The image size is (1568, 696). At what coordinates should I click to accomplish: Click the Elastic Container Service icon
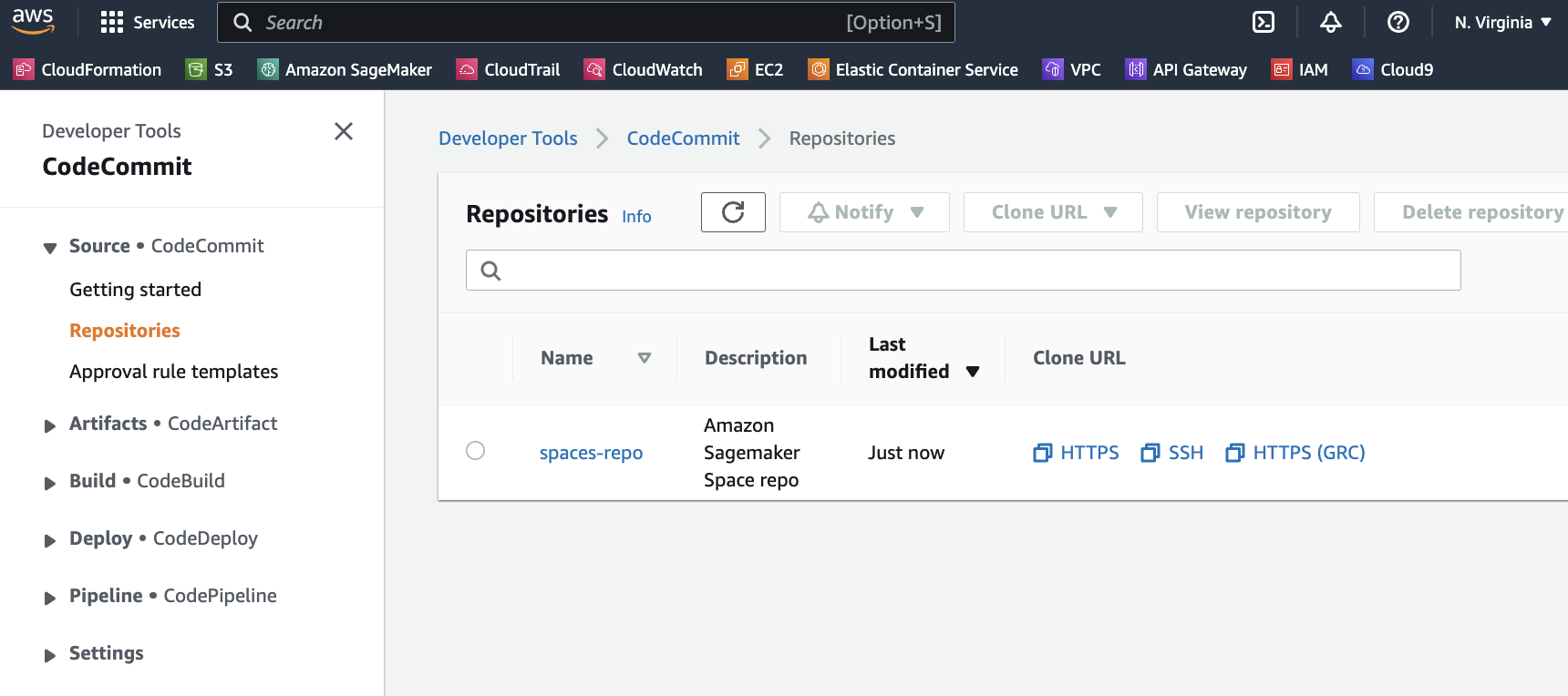click(819, 69)
